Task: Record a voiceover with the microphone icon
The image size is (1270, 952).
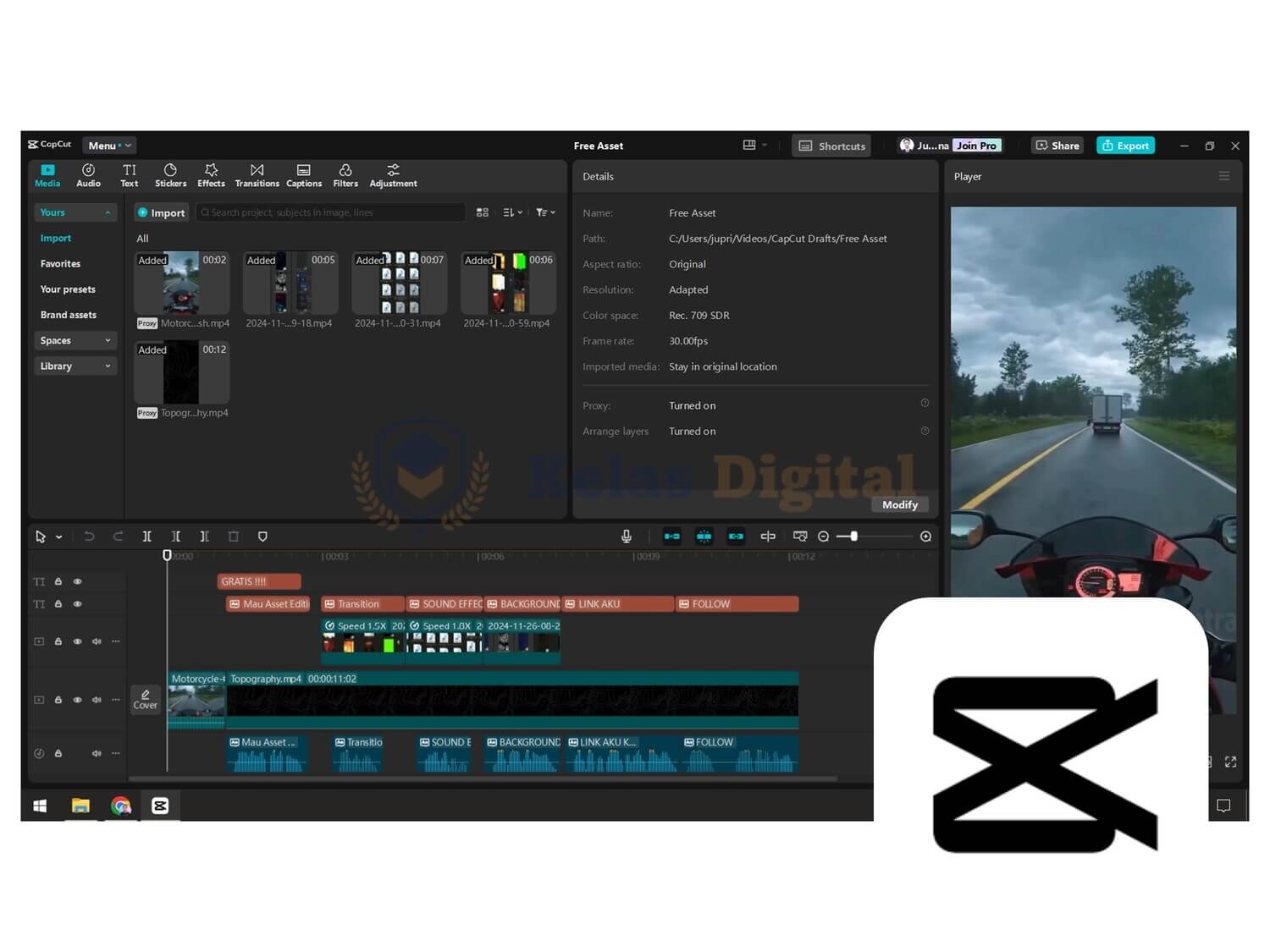Action: pyautogui.click(x=627, y=537)
